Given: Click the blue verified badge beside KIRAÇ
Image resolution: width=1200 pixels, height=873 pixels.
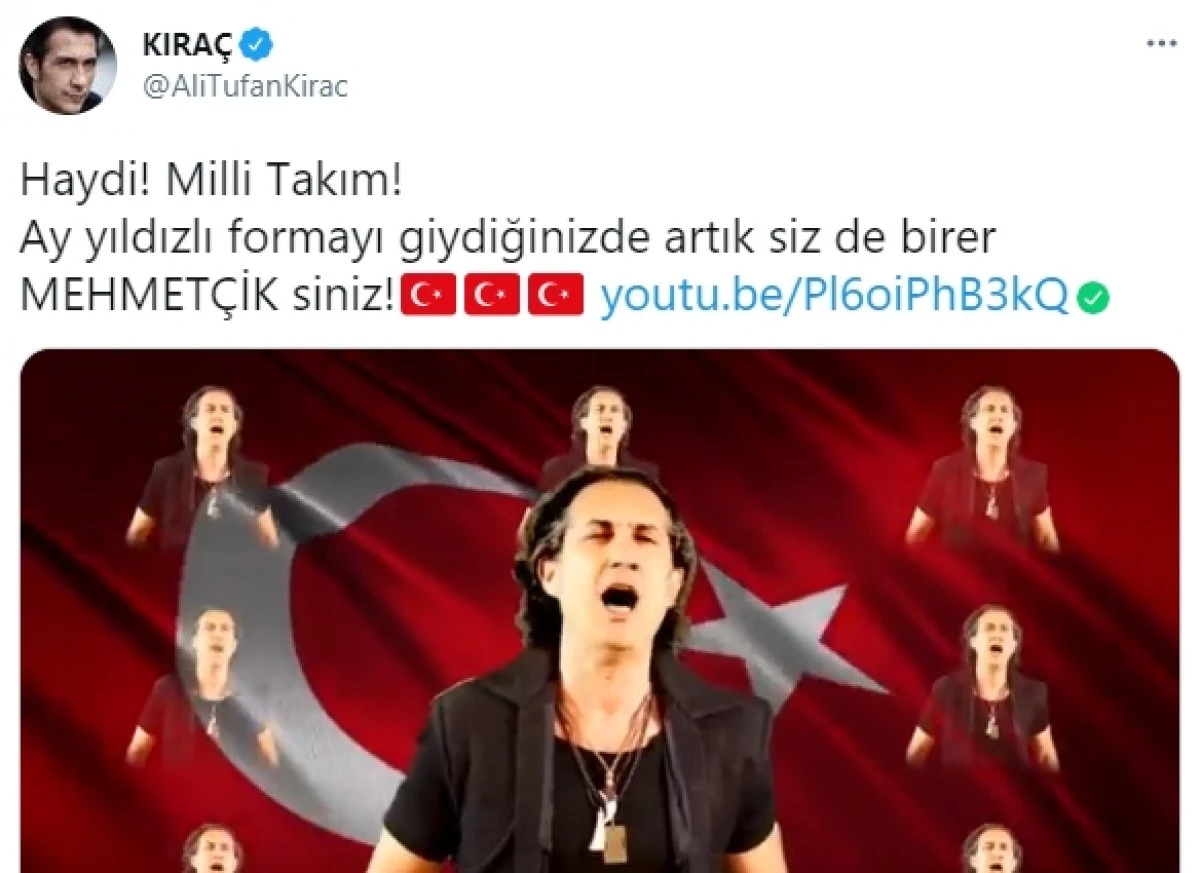Looking at the screenshot, I should (x=261, y=45).
